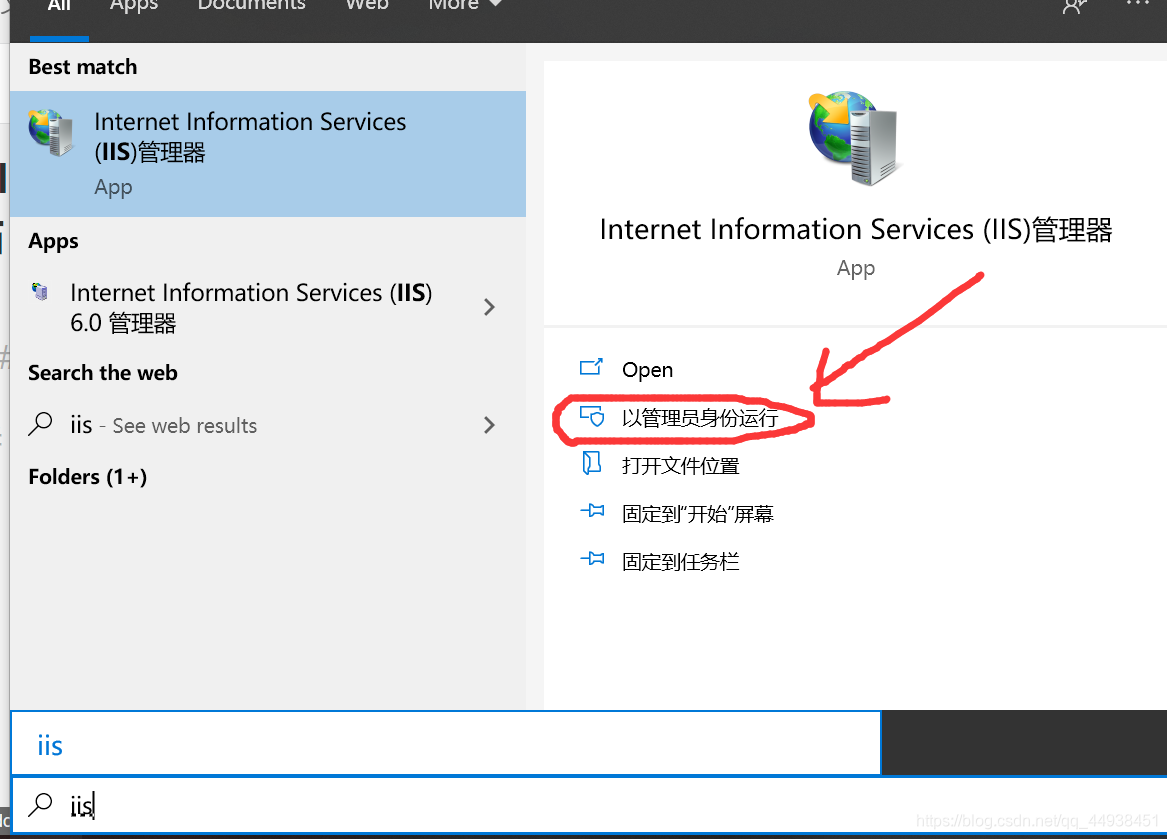
Task: Open the ellipsis options menu
Action: pyautogui.click(x=1137, y=4)
